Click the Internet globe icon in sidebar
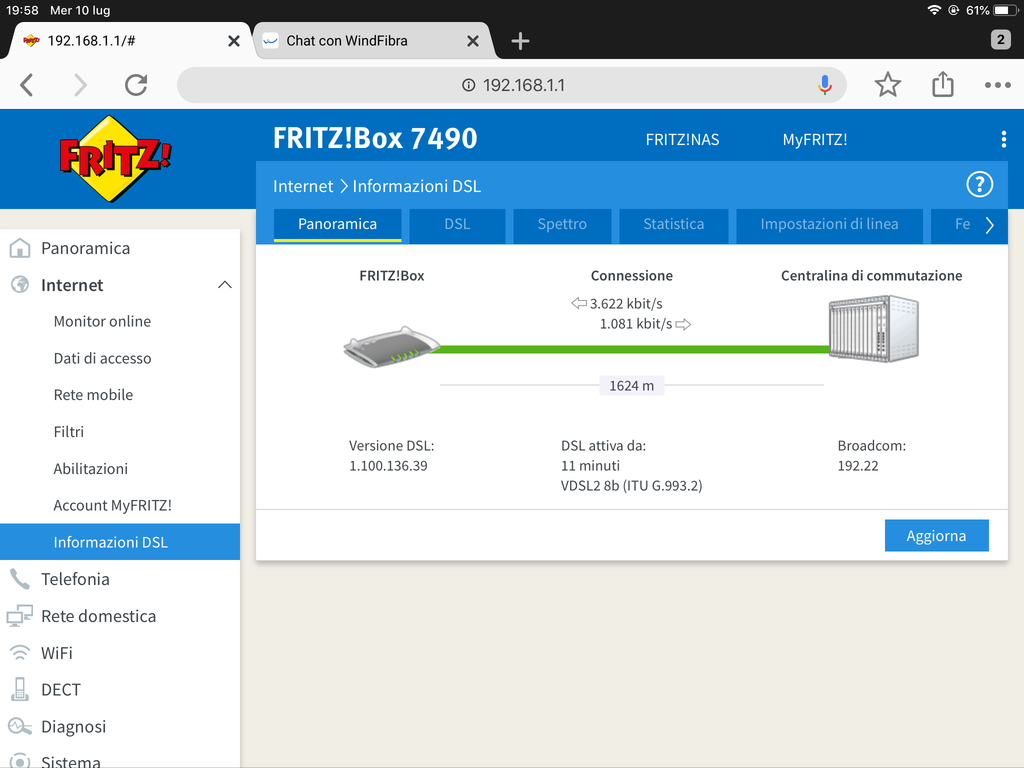The width and height of the screenshot is (1024, 768). click(20, 285)
